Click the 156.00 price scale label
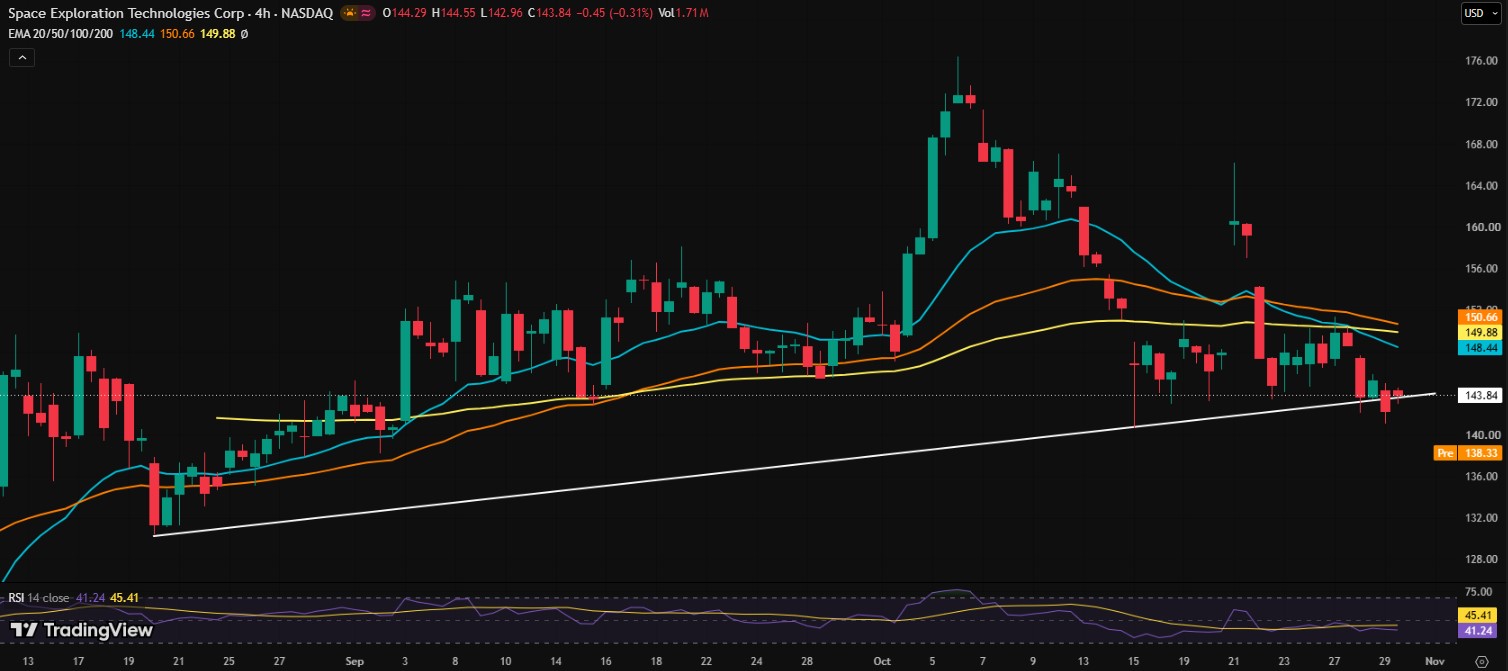Screen dimensions: 1508x671 point(1480,269)
